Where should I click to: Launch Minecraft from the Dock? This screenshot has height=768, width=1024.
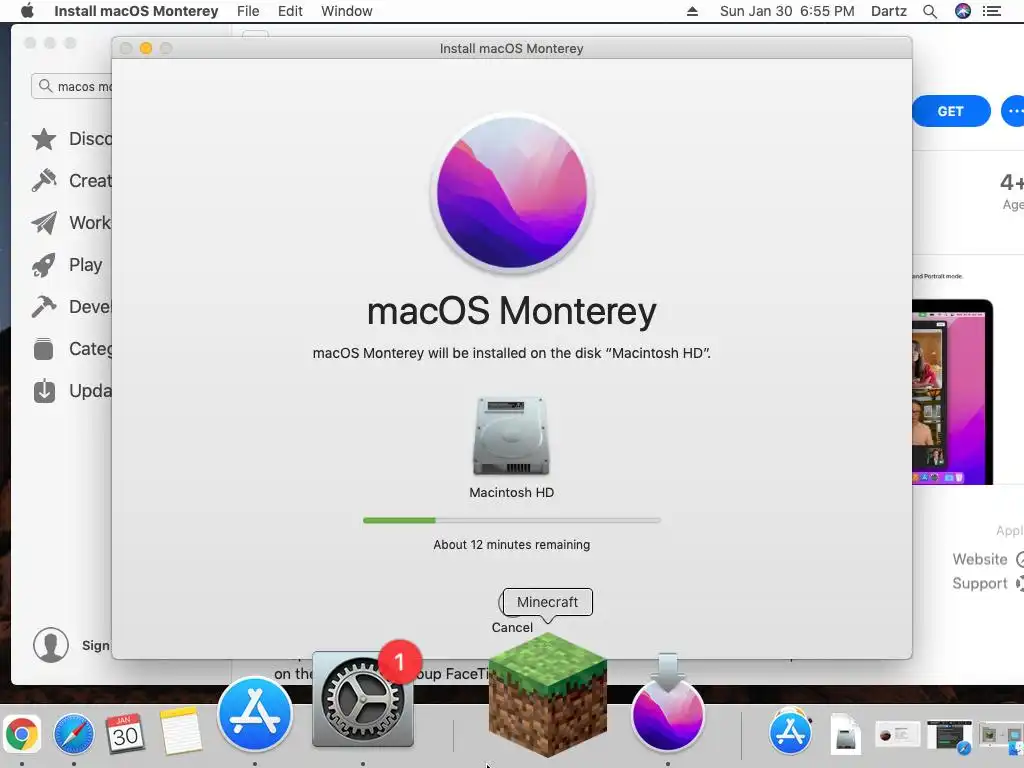(547, 694)
